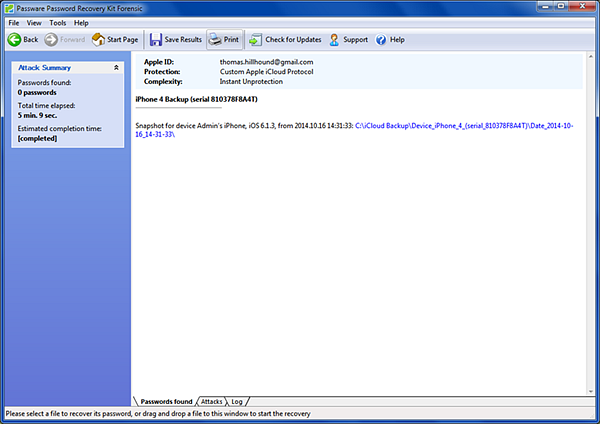Collapse the Attack Summary panel
Viewport: 600px width, 424px height.
click(x=116, y=68)
